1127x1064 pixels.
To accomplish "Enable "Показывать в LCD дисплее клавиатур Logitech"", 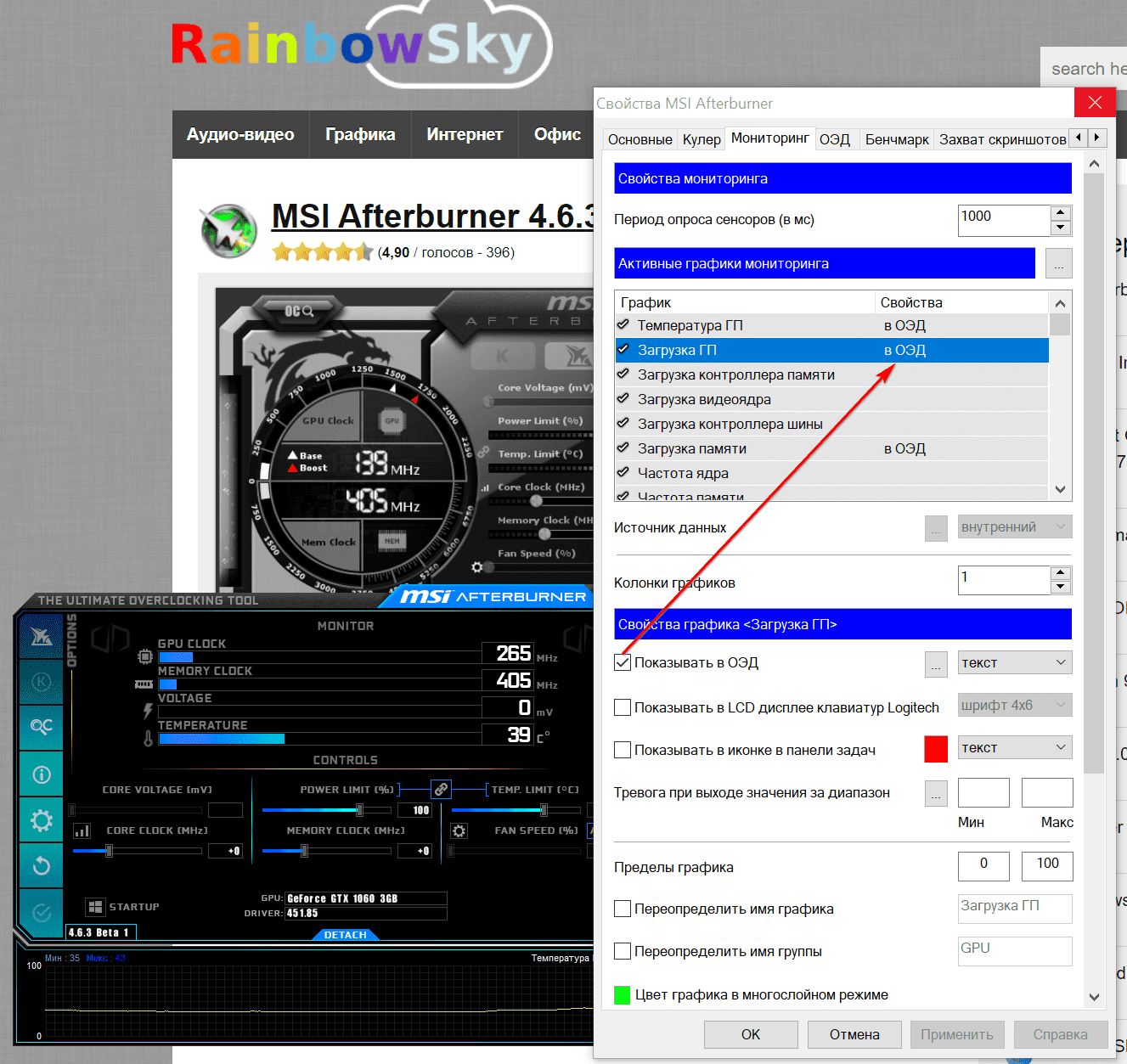I will pyautogui.click(x=623, y=707).
